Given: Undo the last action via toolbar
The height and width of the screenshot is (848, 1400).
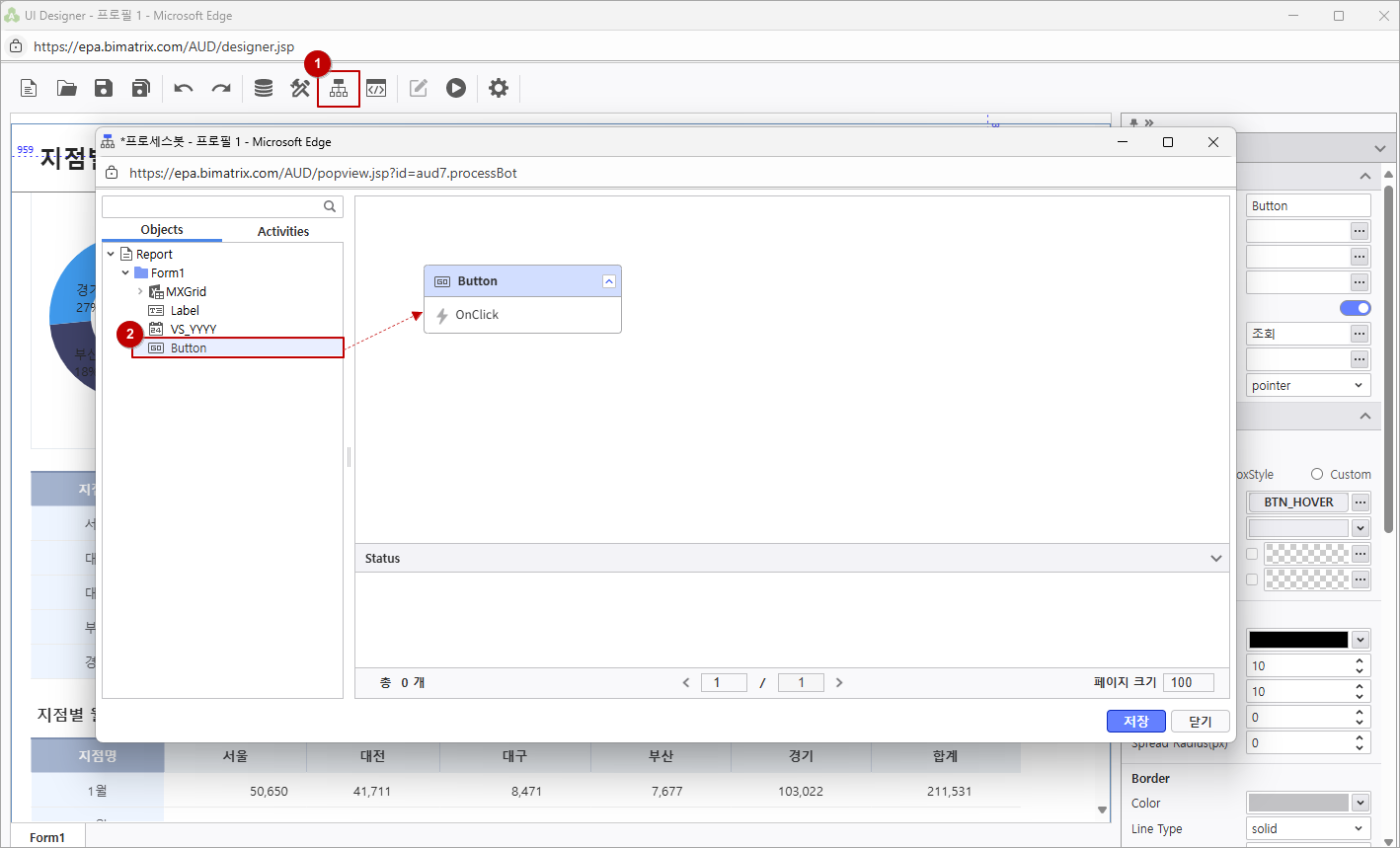Looking at the screenshot, I should (184, 89).
